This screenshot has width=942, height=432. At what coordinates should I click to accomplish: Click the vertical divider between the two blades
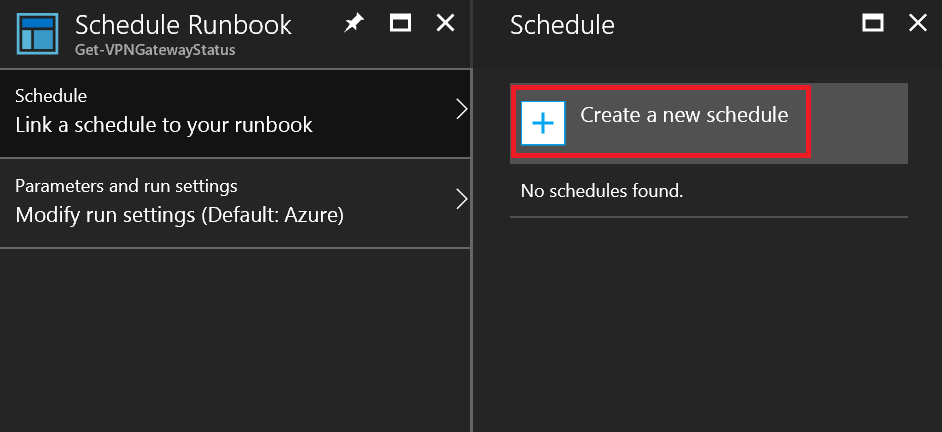coord(472,300)
